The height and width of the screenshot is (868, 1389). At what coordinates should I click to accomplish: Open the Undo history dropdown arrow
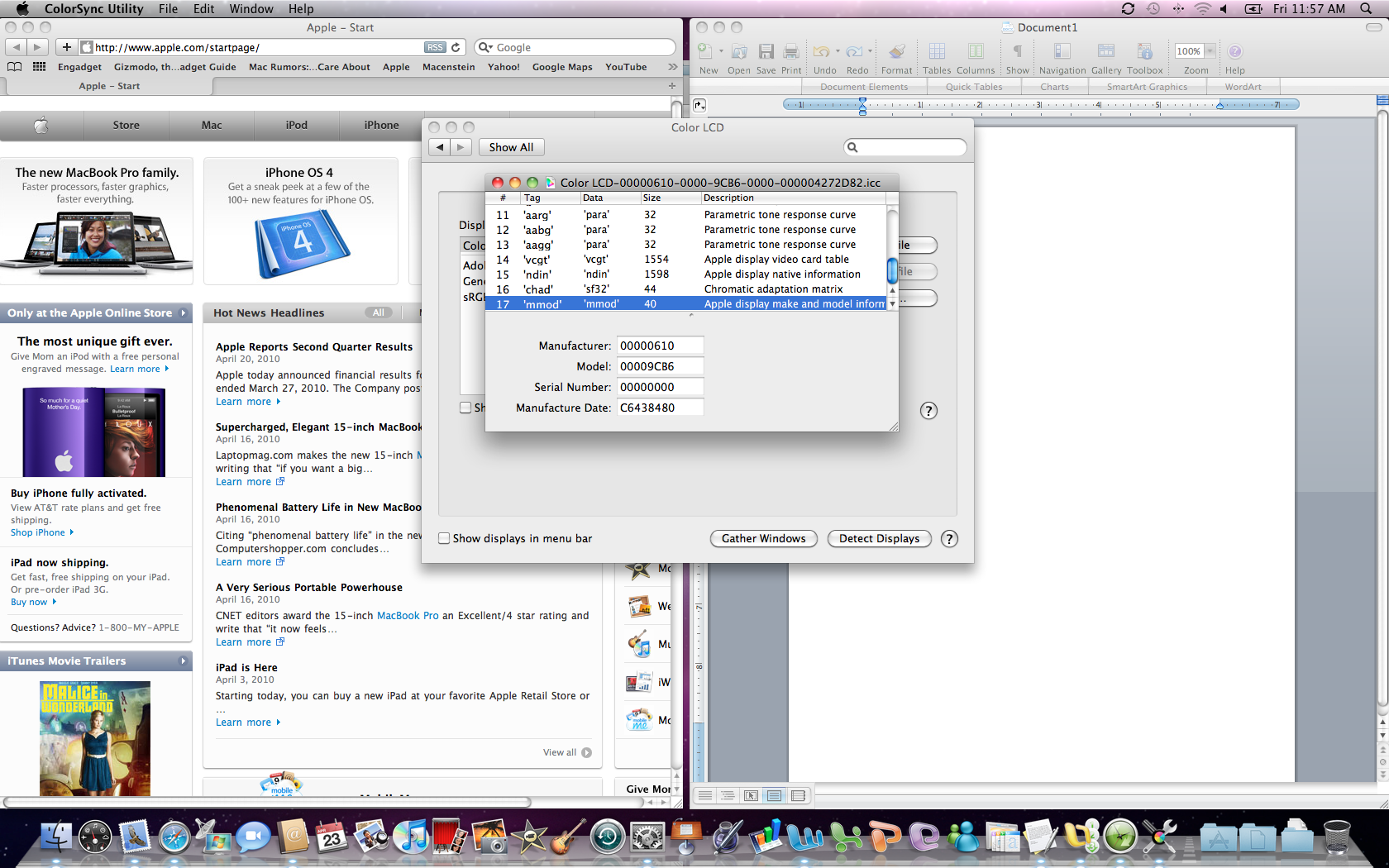tap(838, 51)
